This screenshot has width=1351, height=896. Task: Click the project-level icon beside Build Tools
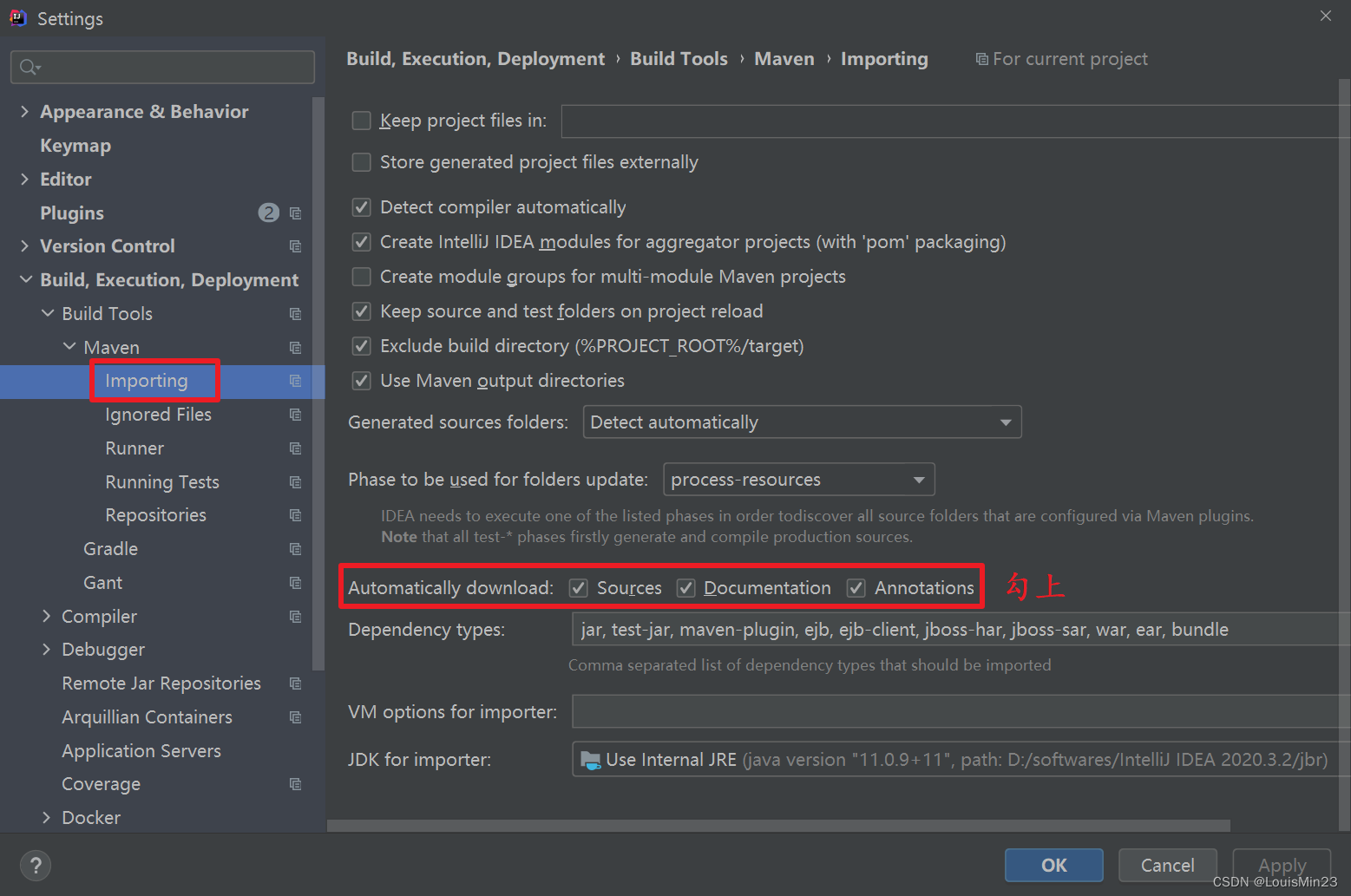point(295,314)
